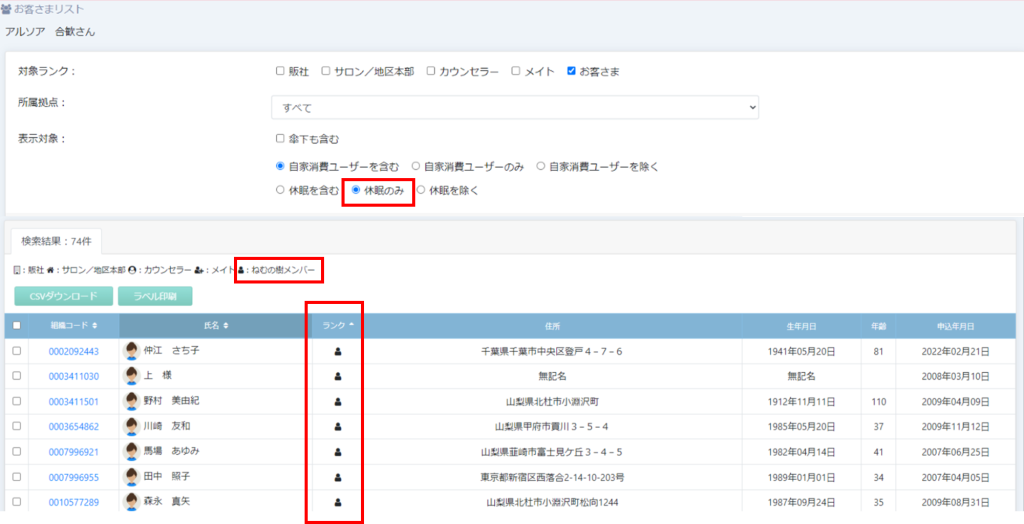Click the お客さまリスト paw icon
Viewport: 1024px width, 524px height.
click(x=6, y=10)
